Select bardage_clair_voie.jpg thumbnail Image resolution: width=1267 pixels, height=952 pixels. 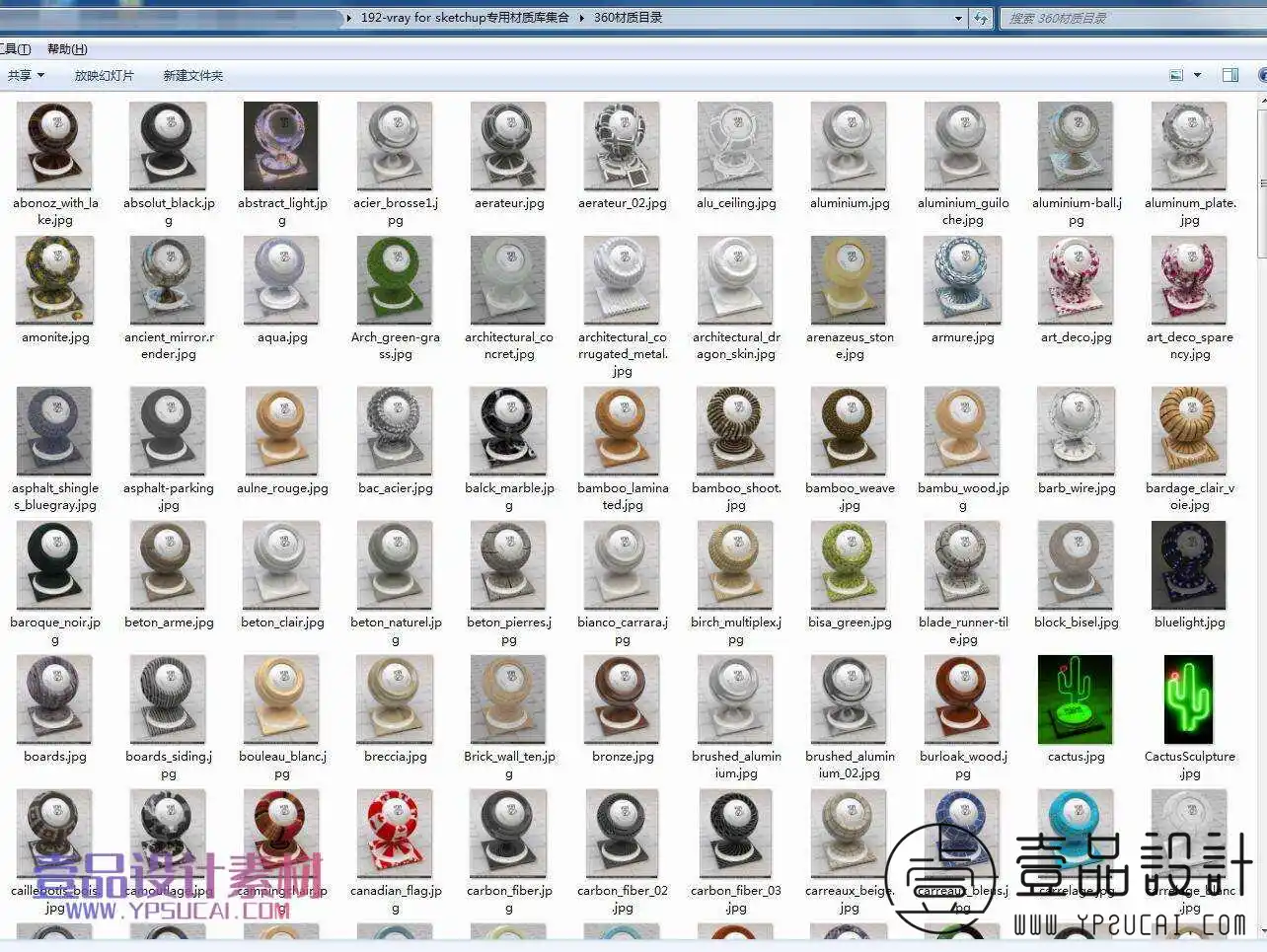1189,431
